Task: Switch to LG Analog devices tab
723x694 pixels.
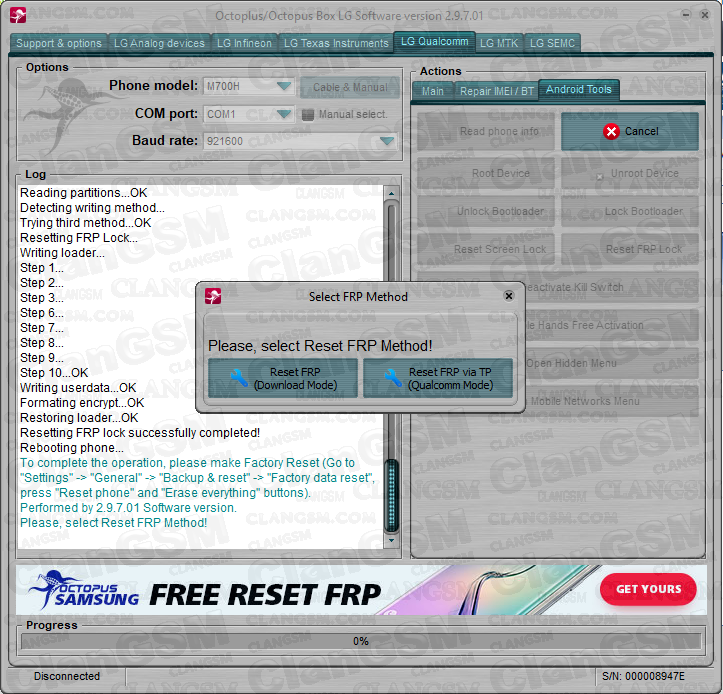Action: click(x=159, y=43)
